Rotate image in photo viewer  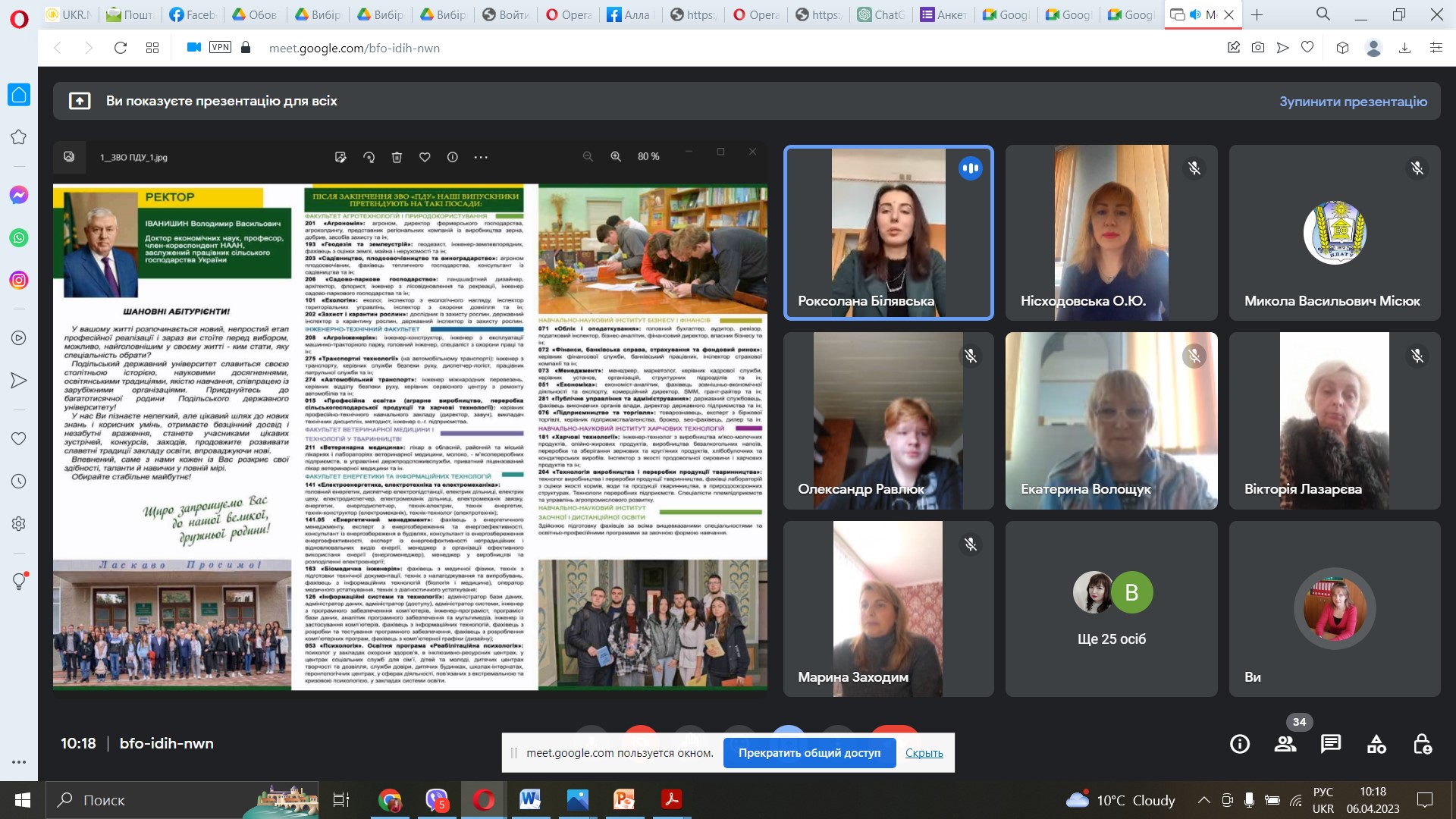click(369, 157)
